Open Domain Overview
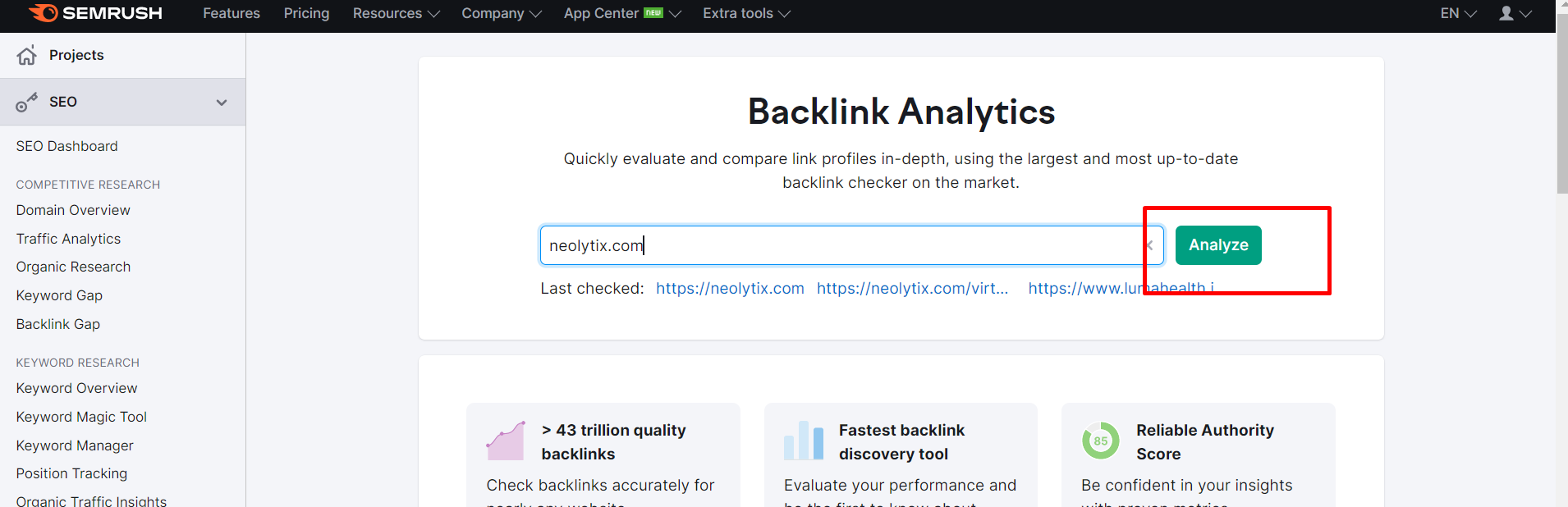1568x507 pixels. coord(73,210)
